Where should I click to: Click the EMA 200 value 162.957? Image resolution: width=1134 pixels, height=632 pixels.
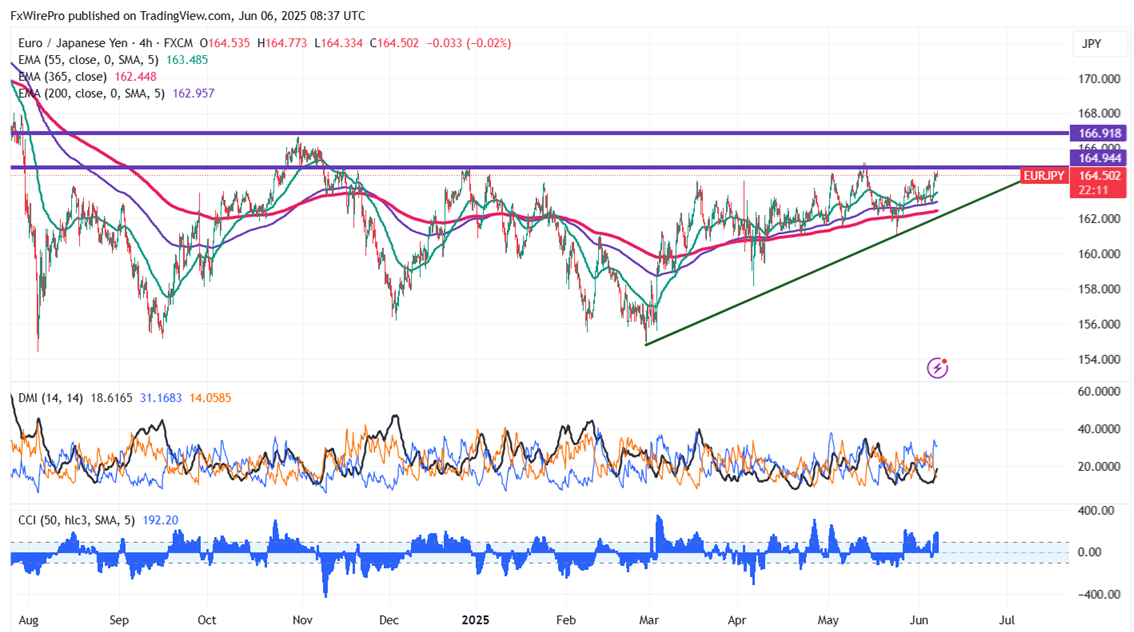[x=193, y=93]
